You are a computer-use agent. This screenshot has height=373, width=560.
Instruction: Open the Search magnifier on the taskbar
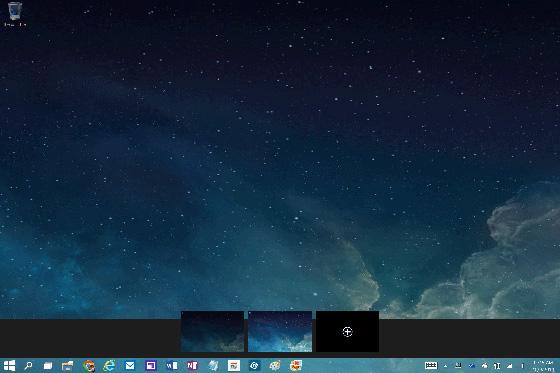[28, 365]
